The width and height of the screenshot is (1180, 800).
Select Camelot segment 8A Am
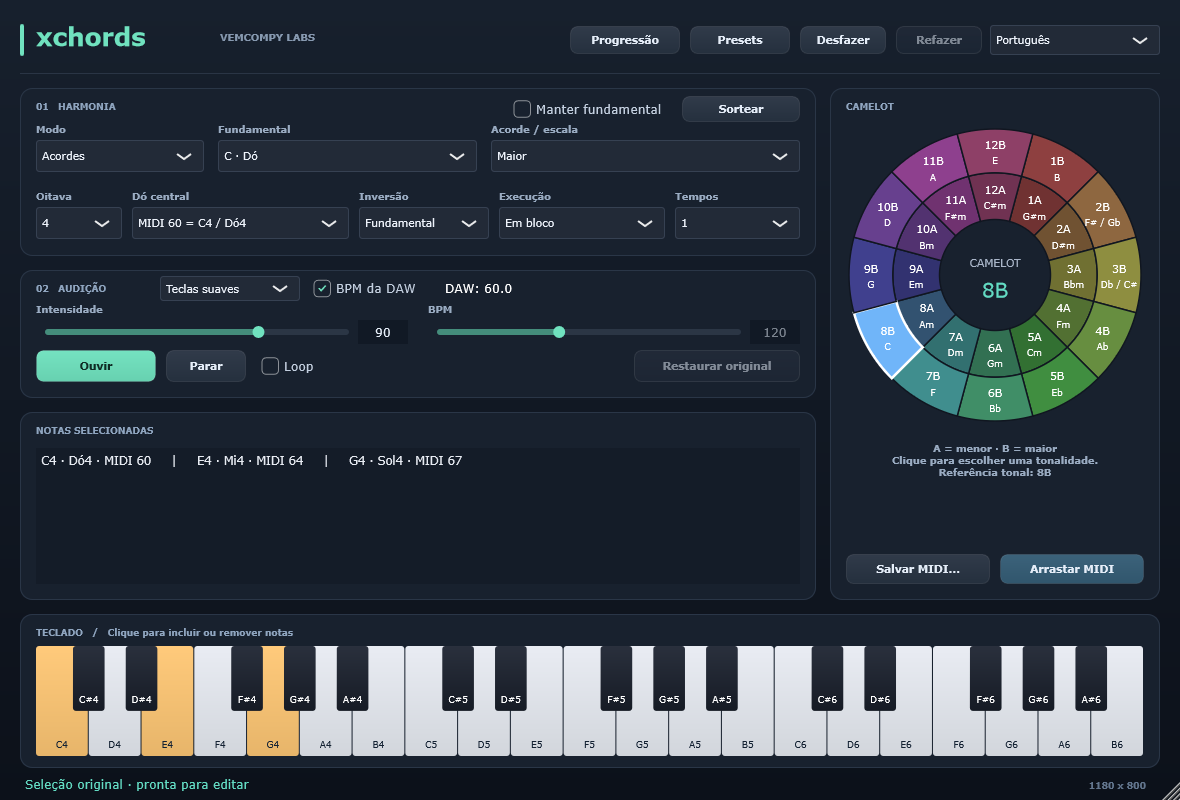926,315
